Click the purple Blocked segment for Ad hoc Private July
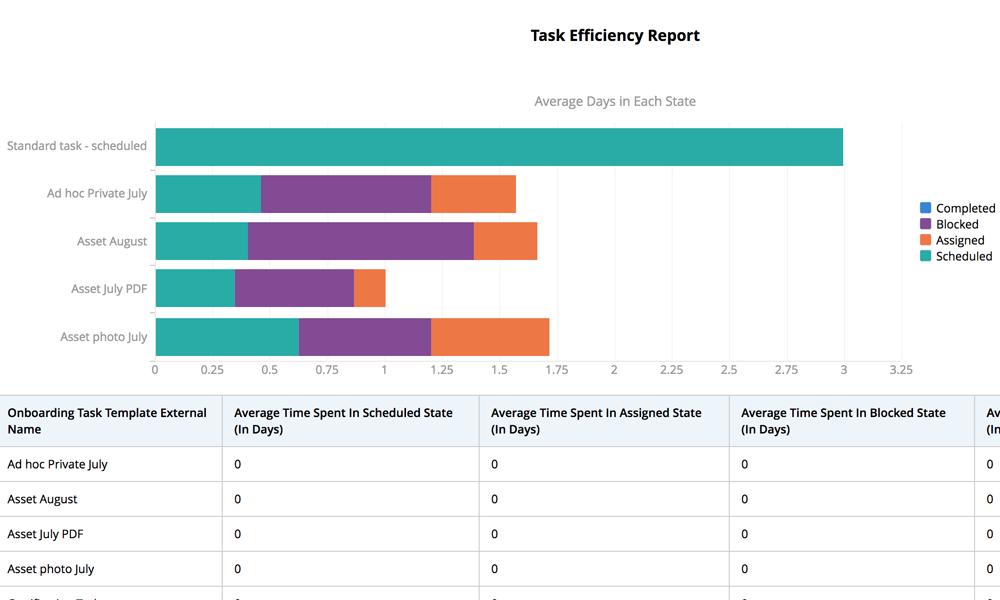Image resolution: width=1000 pixels, height=600 pixels. [345, 194]
